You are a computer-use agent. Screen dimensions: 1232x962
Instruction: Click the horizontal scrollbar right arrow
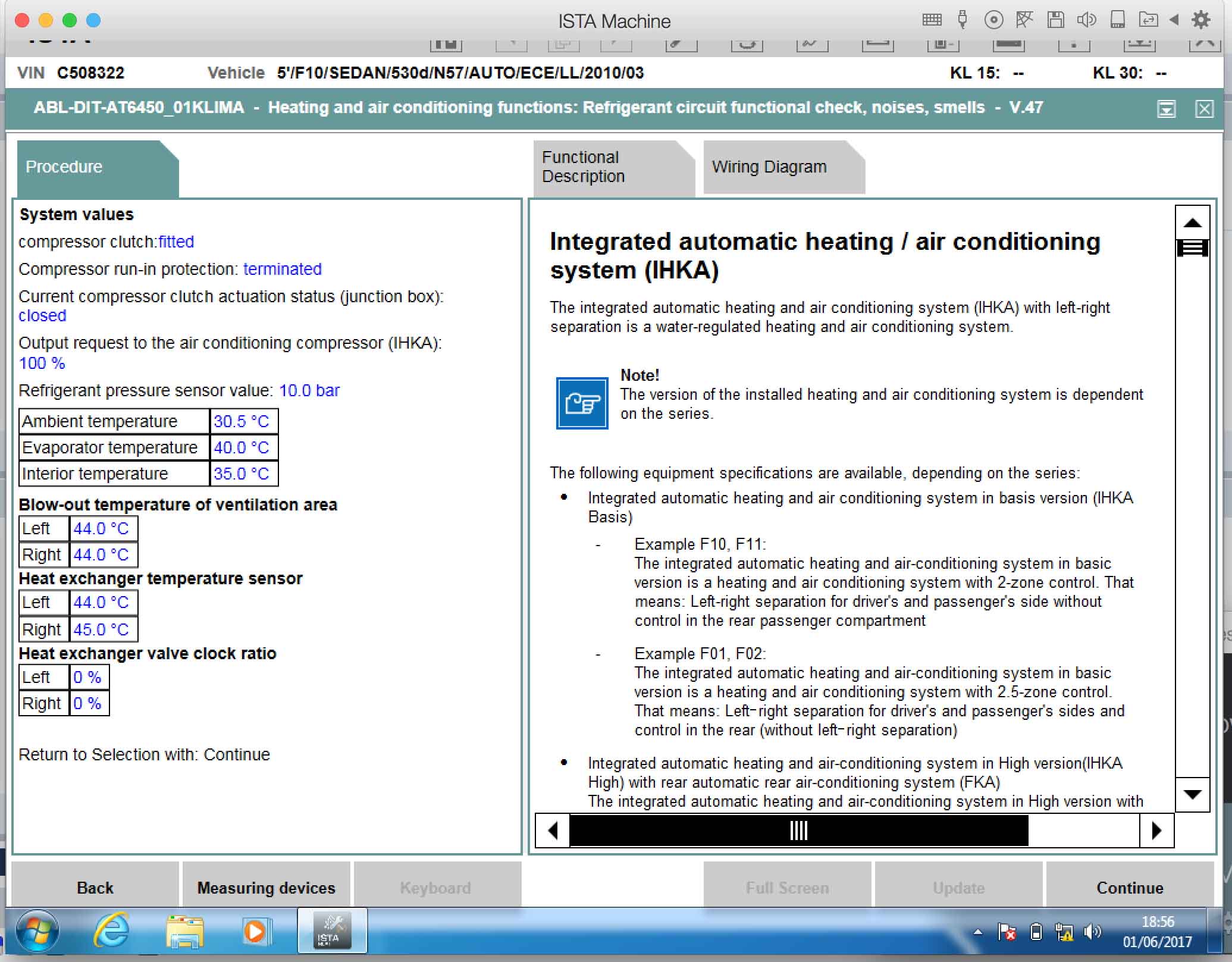point(1156,831)
